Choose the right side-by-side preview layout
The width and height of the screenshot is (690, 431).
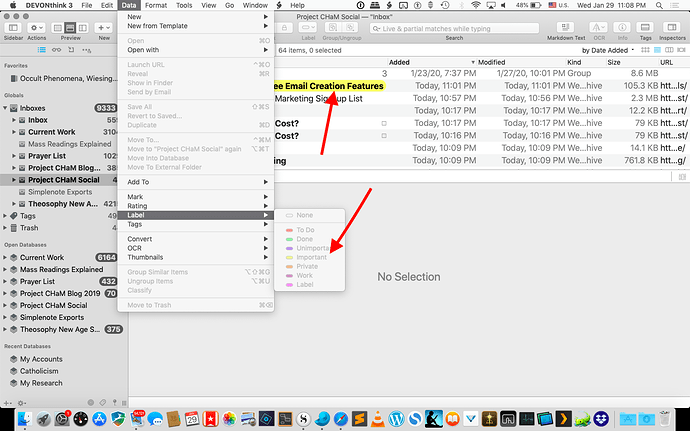83,27
